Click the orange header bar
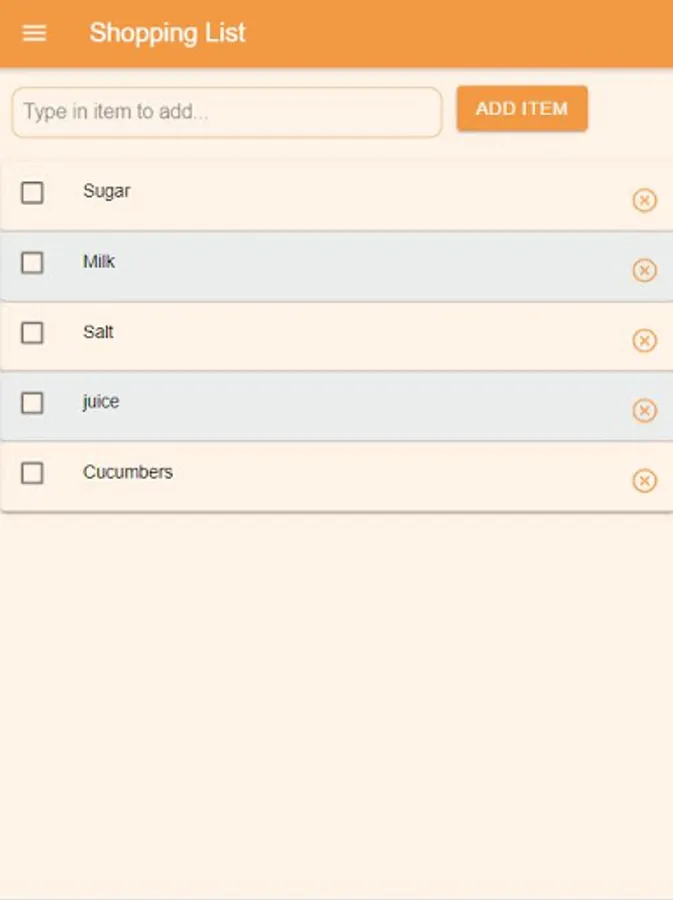Viewport: 673px width, 900px height. (x=450, y=32)
